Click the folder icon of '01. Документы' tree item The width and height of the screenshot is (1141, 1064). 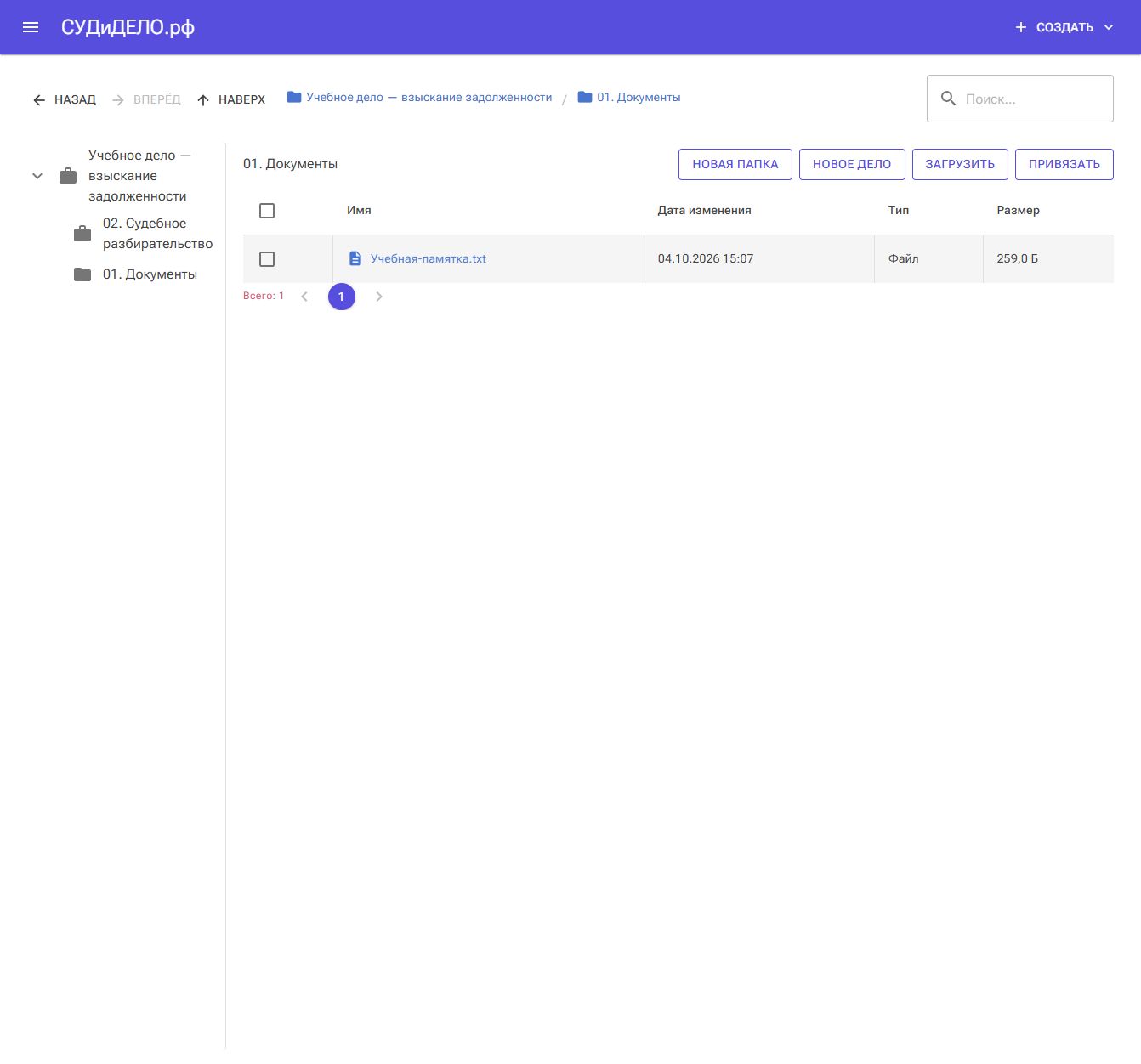point(82,274)
